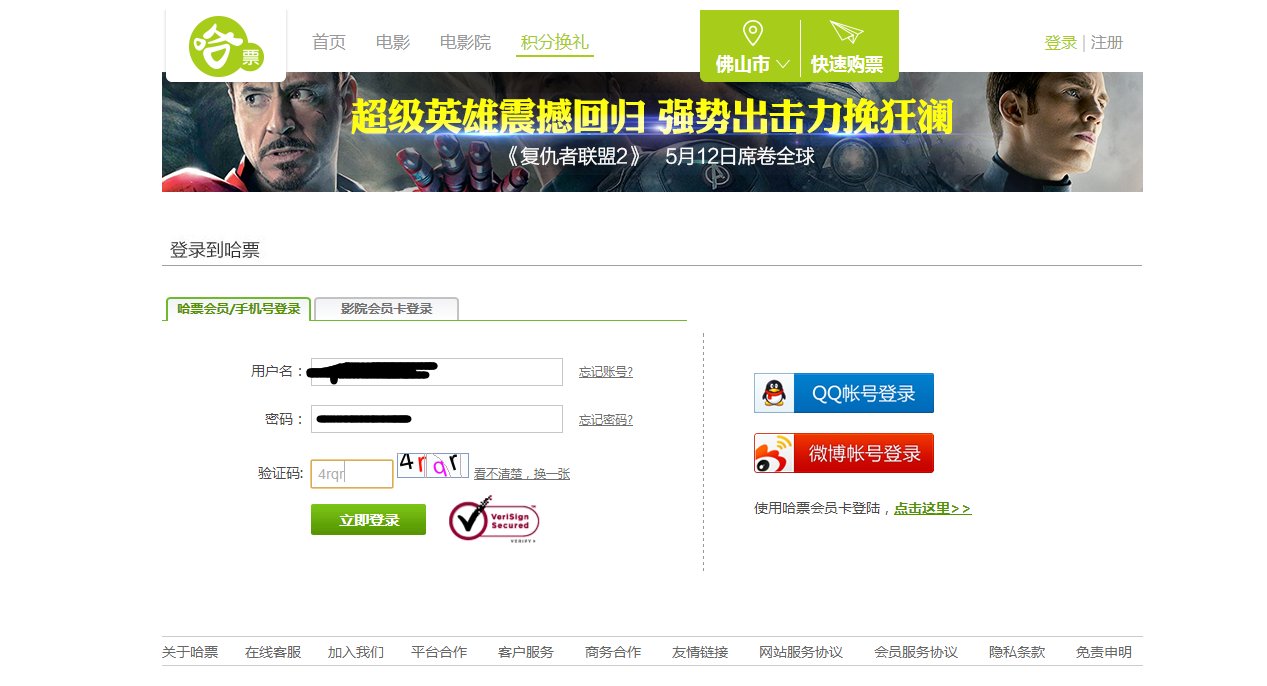
Task: Open the 积分换礼 menu item
Action: 553,42
